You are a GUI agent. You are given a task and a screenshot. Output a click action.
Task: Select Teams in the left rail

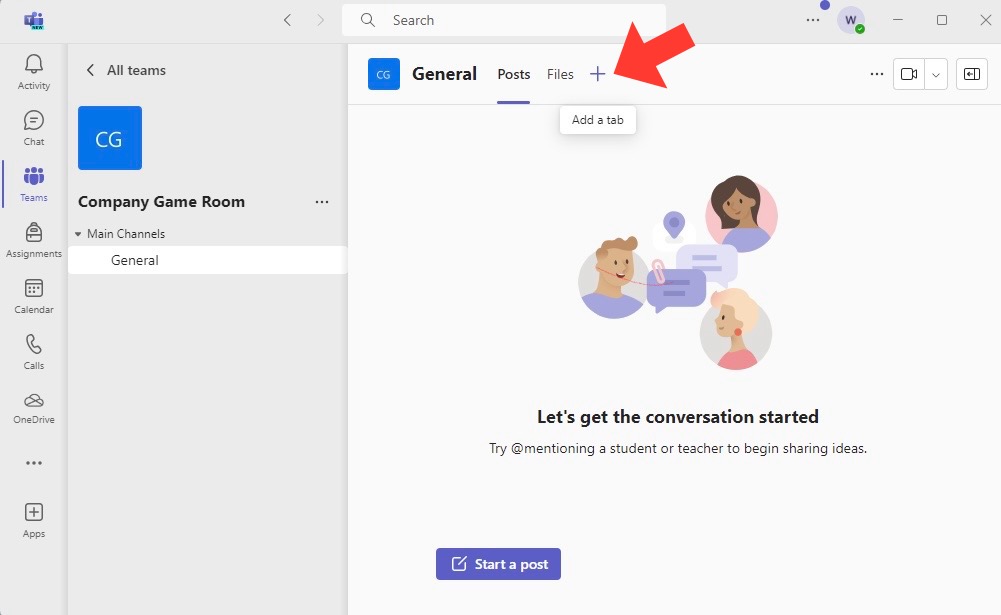pyautogui.click(x=34, y=185)
